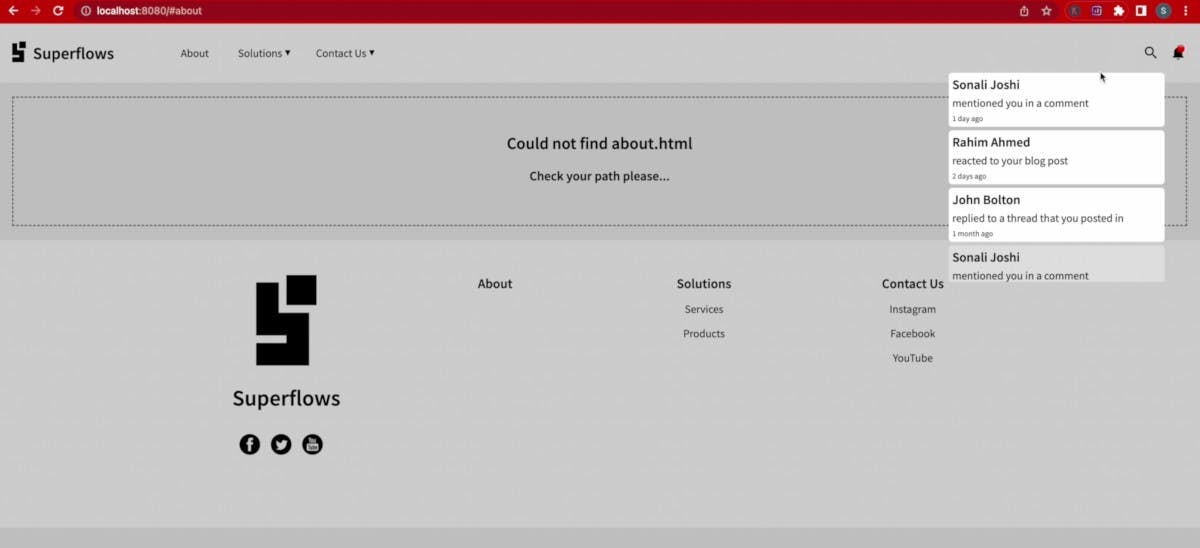Select About in the navigation bar
The height and width of the screenshot is (548, 1200).
[195, 53]
